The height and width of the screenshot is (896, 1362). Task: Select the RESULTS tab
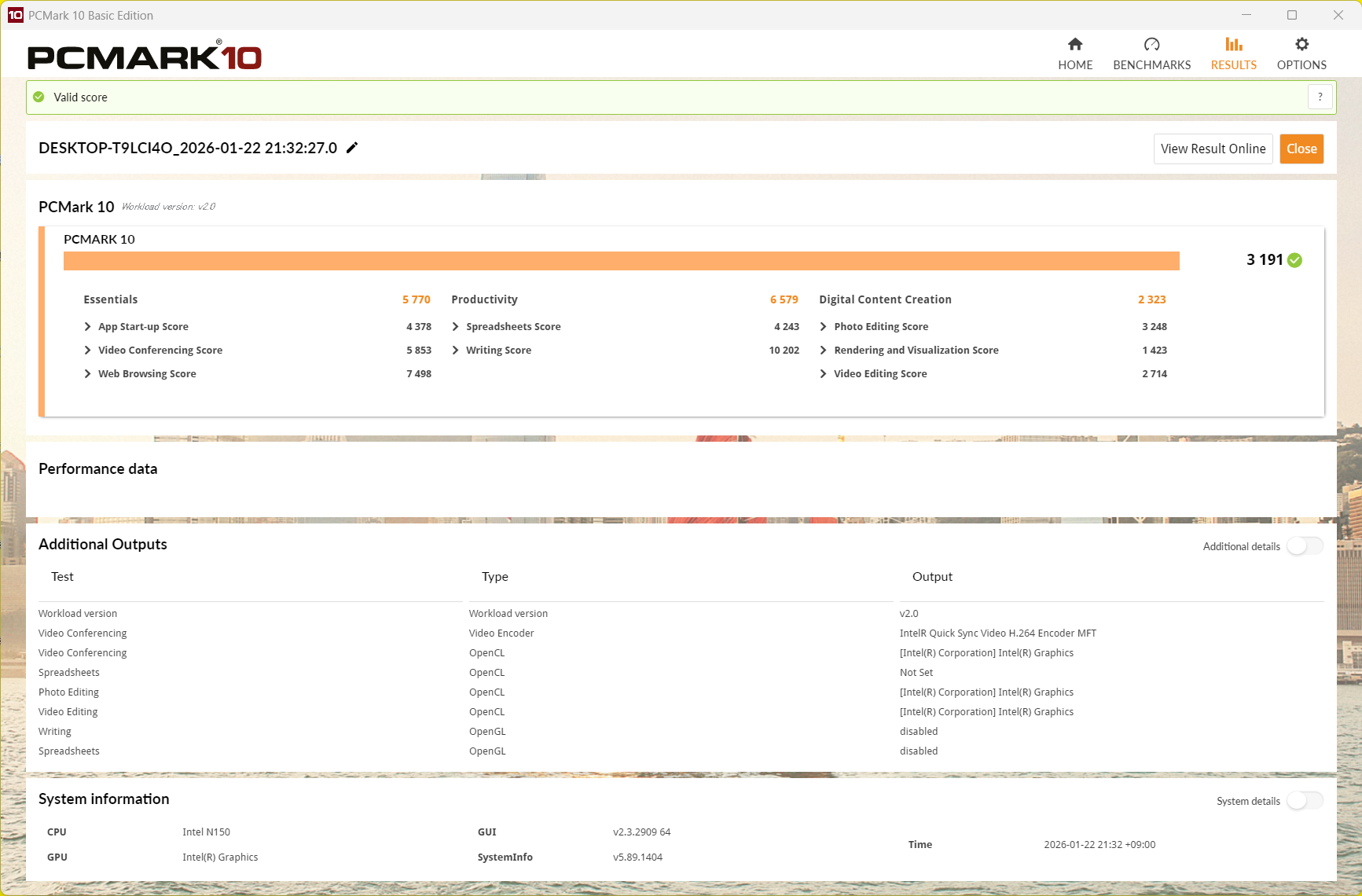click(1234, 54)
